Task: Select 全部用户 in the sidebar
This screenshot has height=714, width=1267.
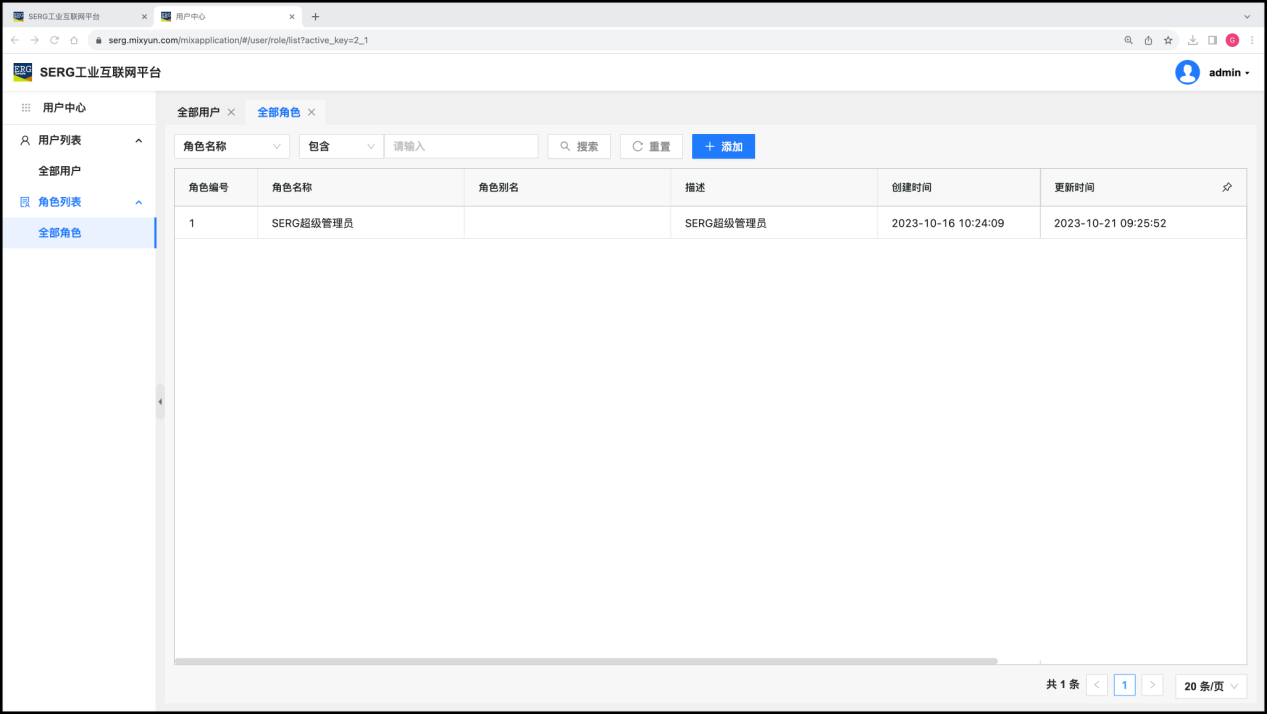Action: pos(59,171)
